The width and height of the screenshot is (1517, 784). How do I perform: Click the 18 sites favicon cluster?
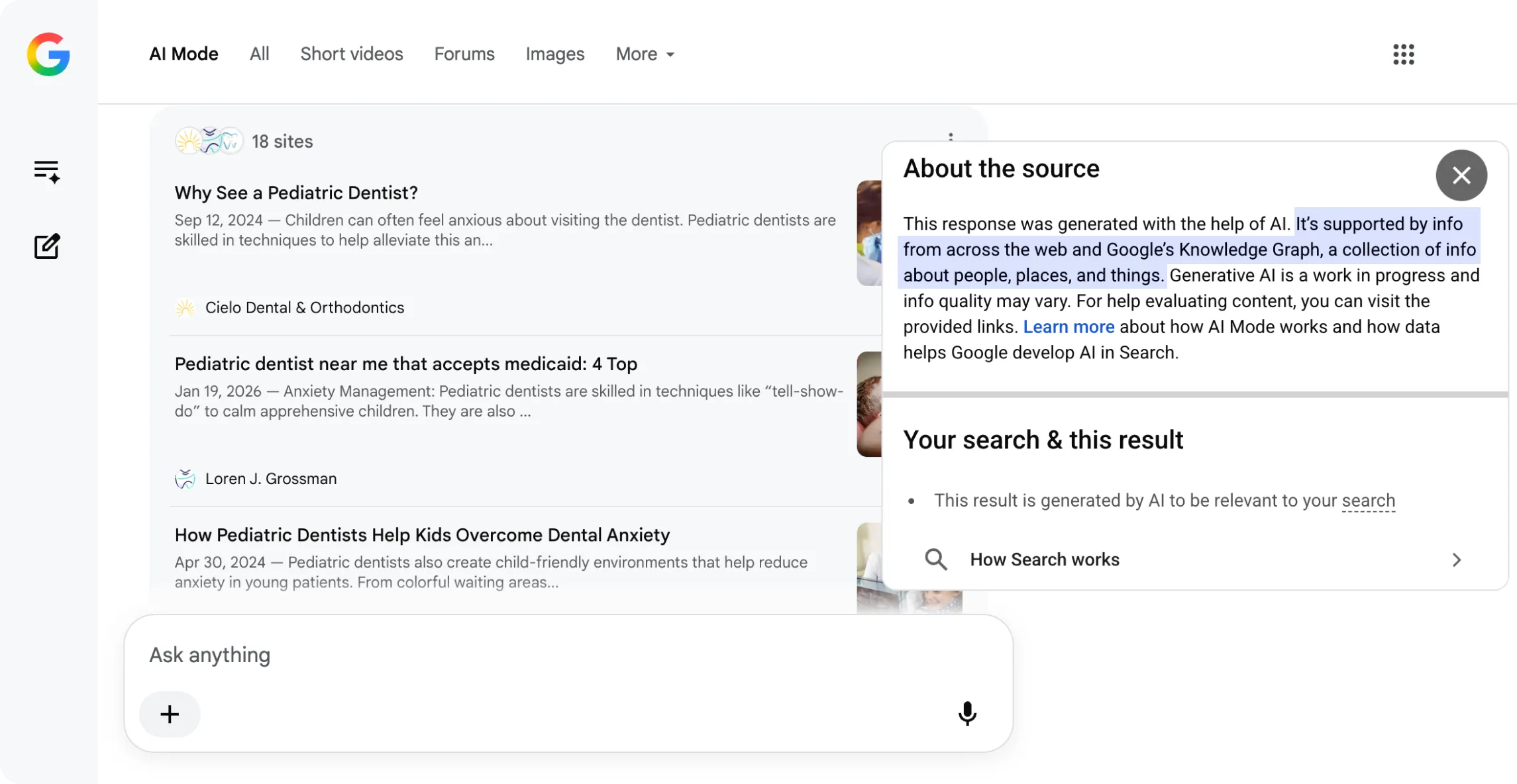coord(209,141)
